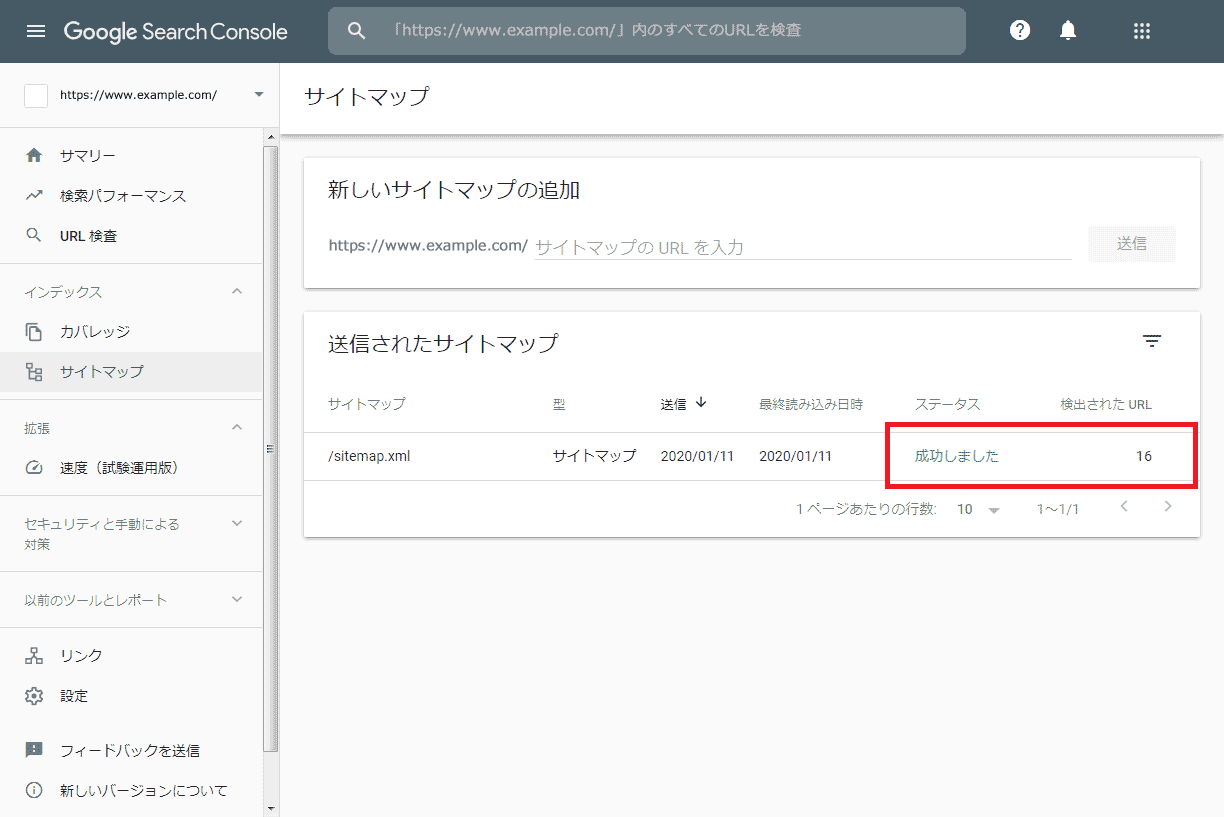Switch to 検索パフォーマンス
Screen dimensions: 1224x817
tap(124, 195)
